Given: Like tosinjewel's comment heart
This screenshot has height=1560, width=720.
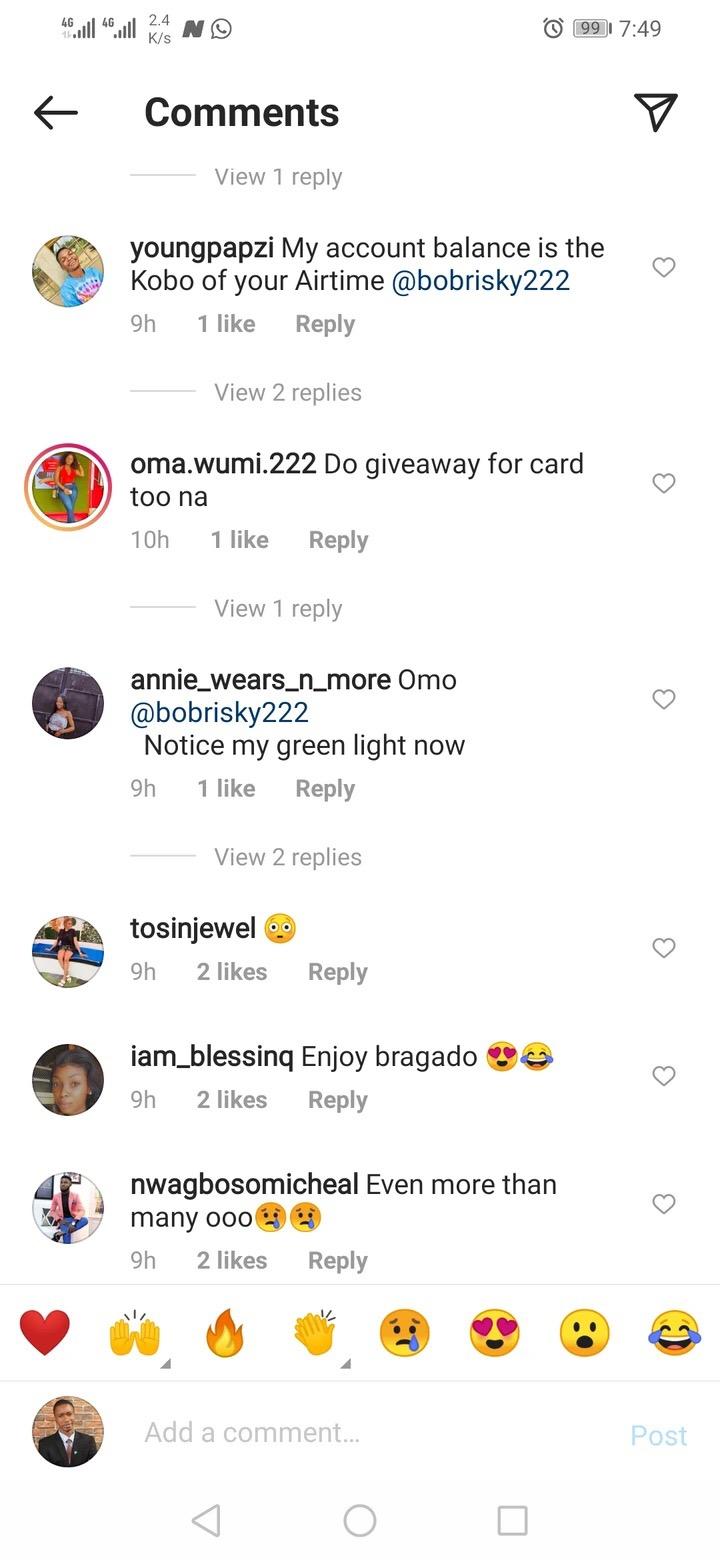Looking at the screenshot, I should 664,947.
